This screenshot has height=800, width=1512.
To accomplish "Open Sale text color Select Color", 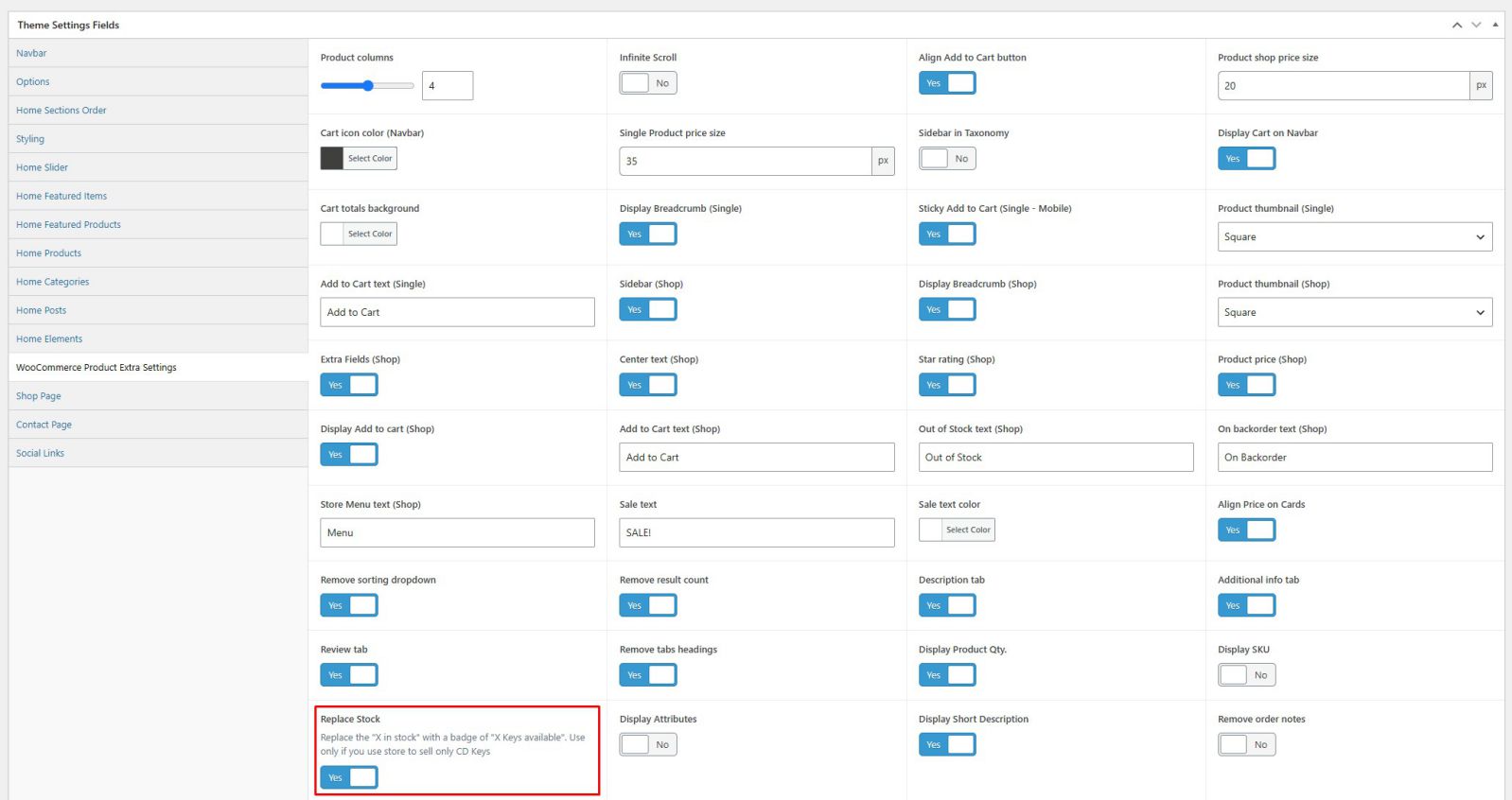I will click(x=957, y=530).
